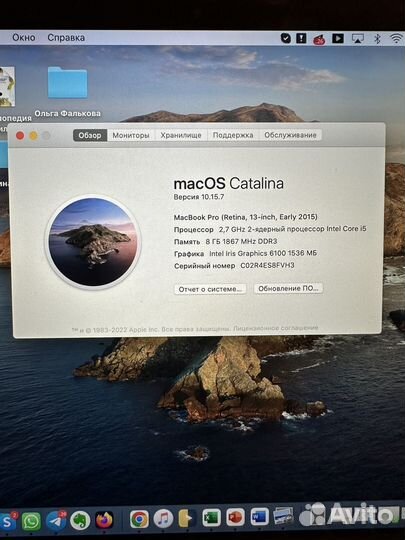The width and height of the screenshot is (405, 540).
Task: Open the yellow play-arrow app in dock
Action: click(x=187, y=518)
